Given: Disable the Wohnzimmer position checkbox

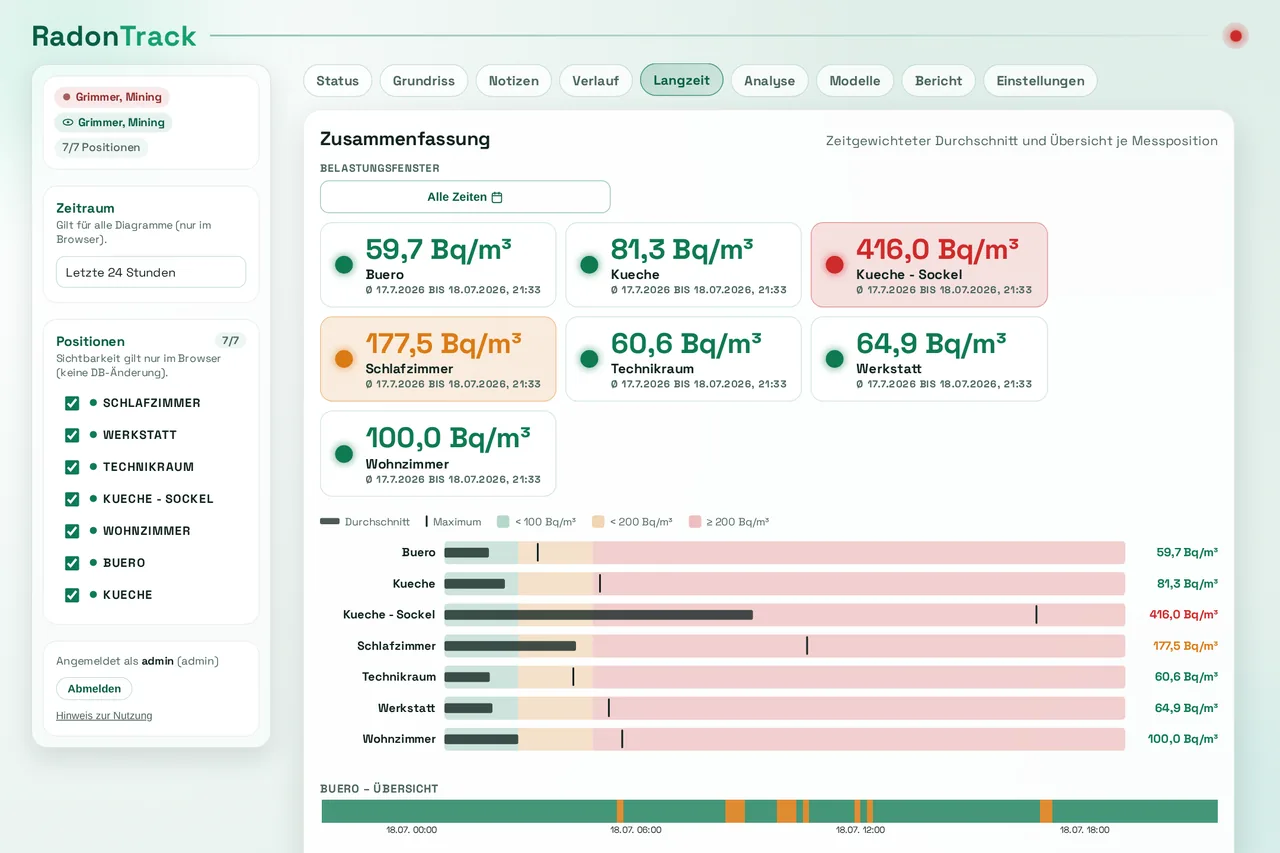Looking at the screenshot, I should coord(72,531).
